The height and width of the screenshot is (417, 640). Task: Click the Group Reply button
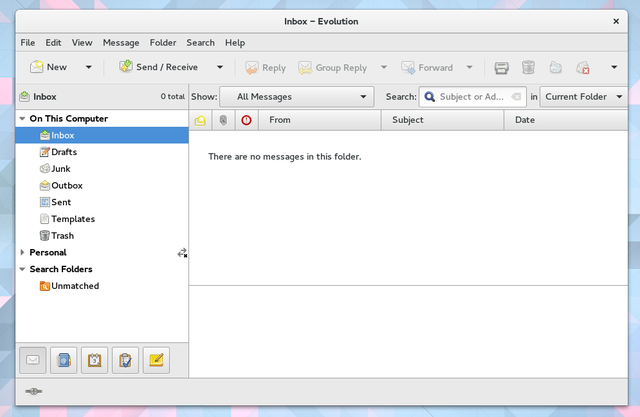coord(333,68)
